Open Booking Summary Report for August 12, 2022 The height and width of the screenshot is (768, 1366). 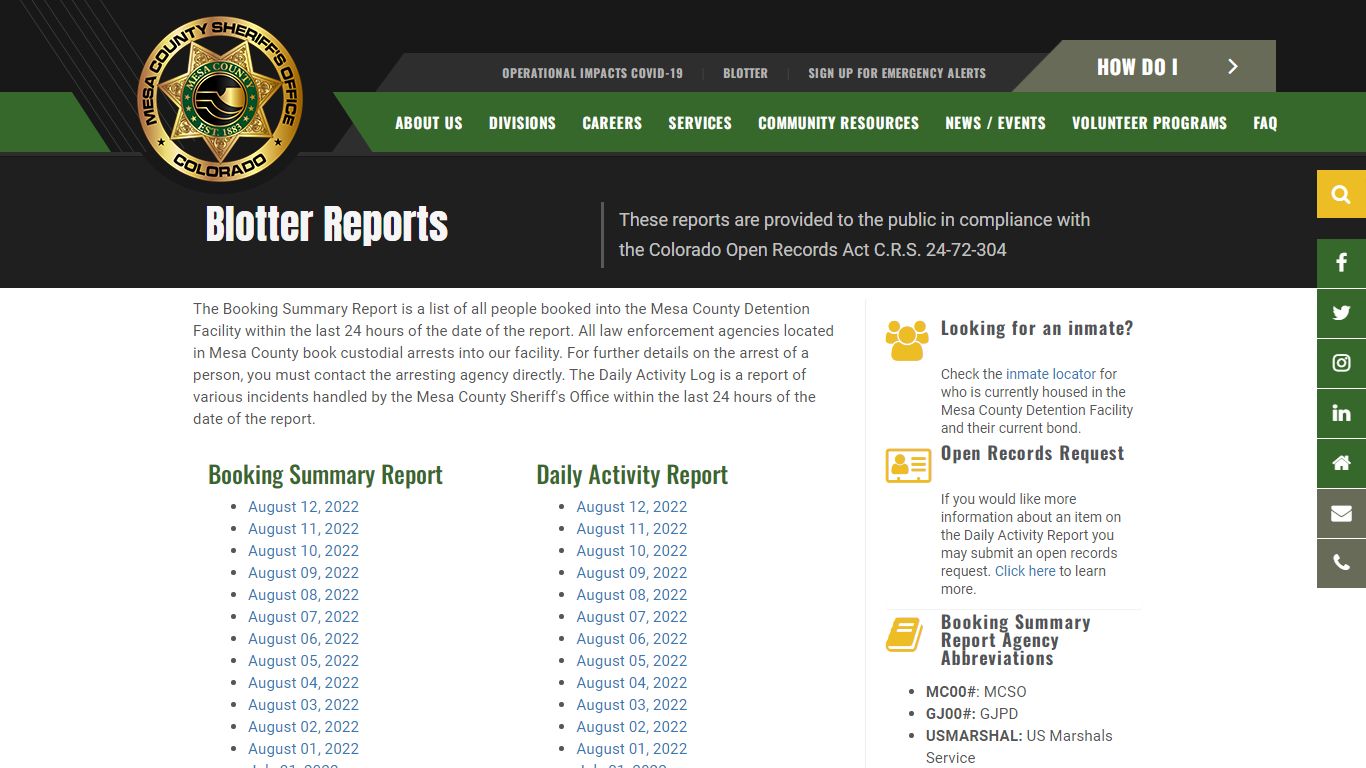[303, 507]
